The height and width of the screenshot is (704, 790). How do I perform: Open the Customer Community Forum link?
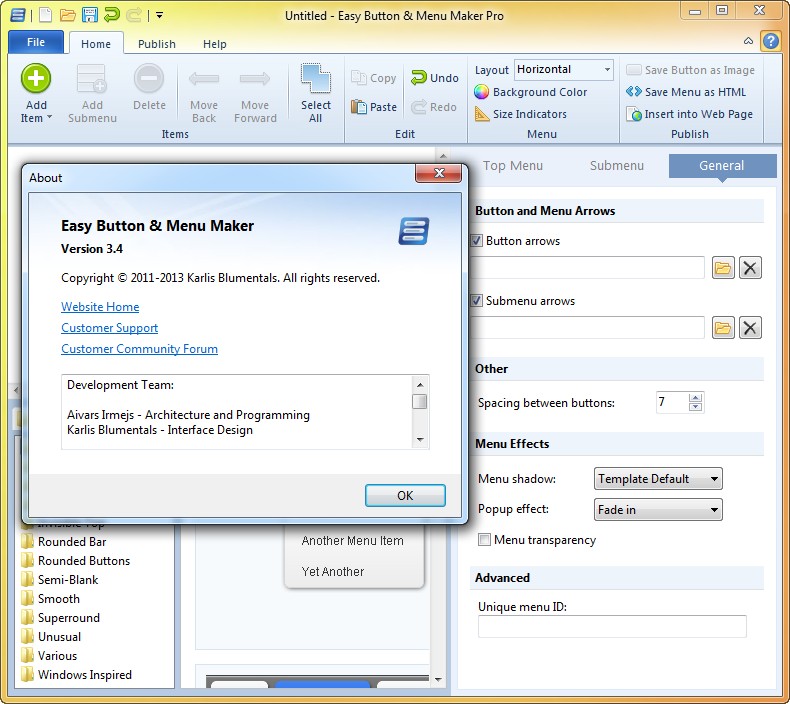(139, 349)
